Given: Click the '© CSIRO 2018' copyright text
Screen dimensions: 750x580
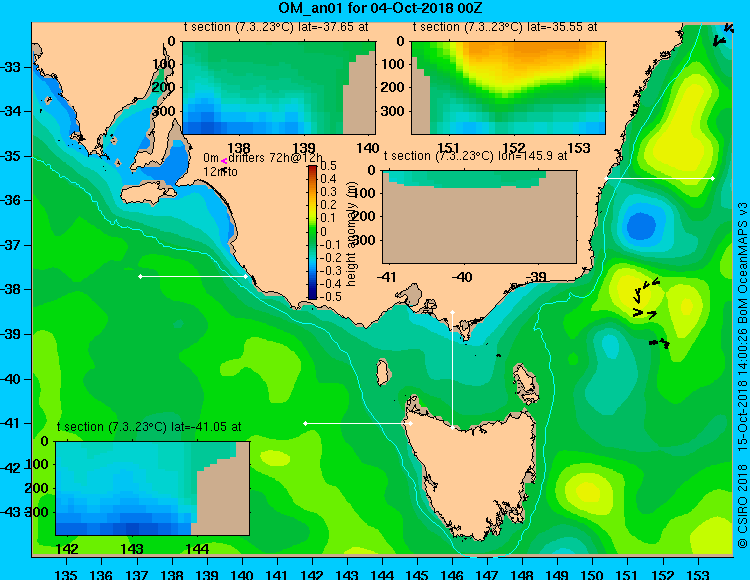Looking at the screenshot, I should 742,505.
